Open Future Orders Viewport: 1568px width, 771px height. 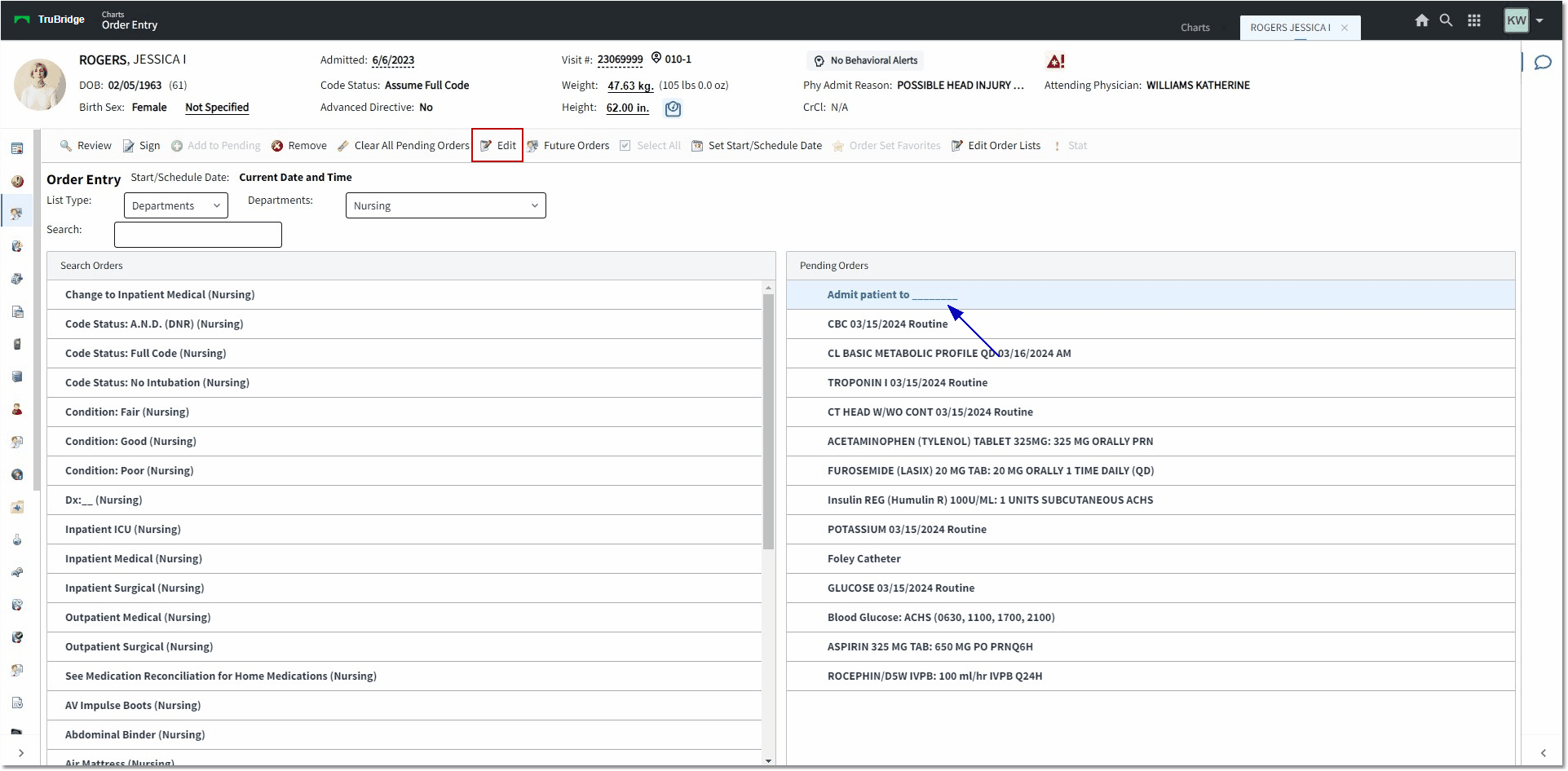[x=568, y=146]
